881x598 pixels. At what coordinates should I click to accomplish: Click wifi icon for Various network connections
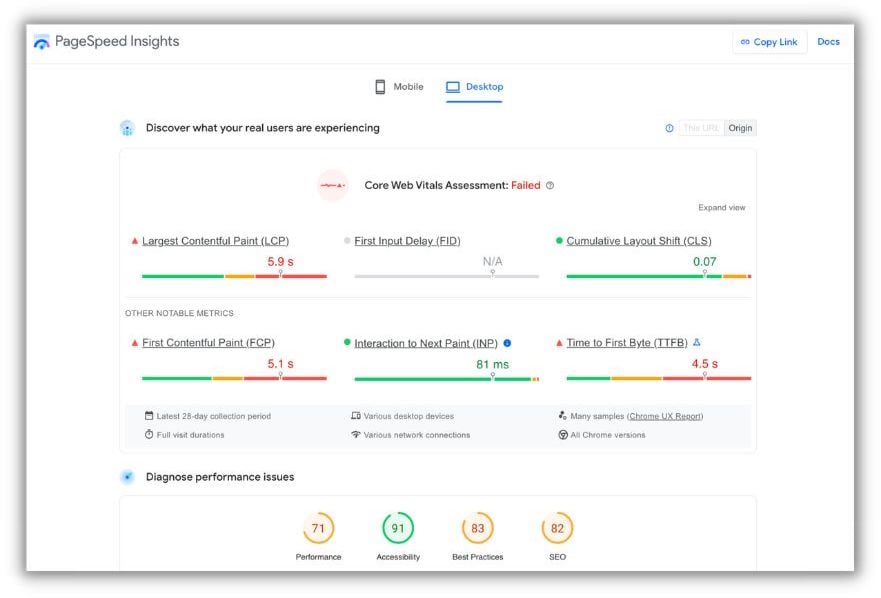point(356,434)
